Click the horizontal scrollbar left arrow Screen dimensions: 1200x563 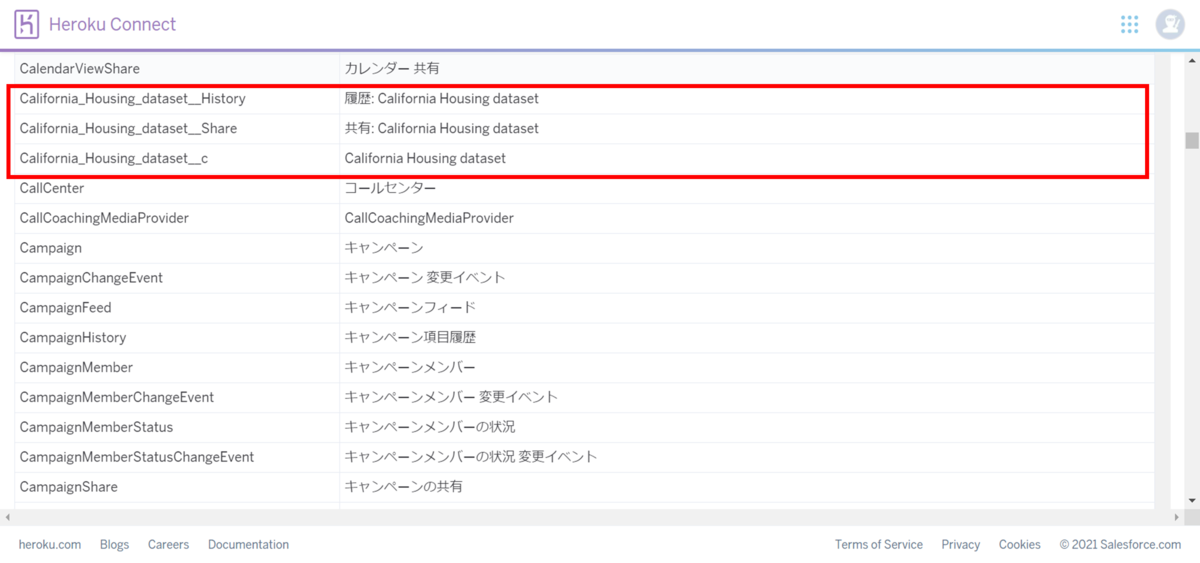point(7,517)
